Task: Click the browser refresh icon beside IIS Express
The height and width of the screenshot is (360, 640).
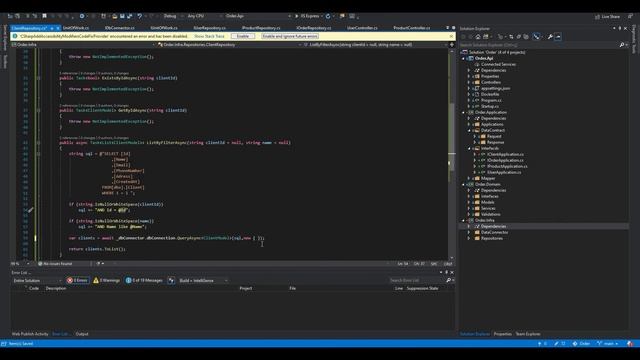Action: (x=328, y=16)
